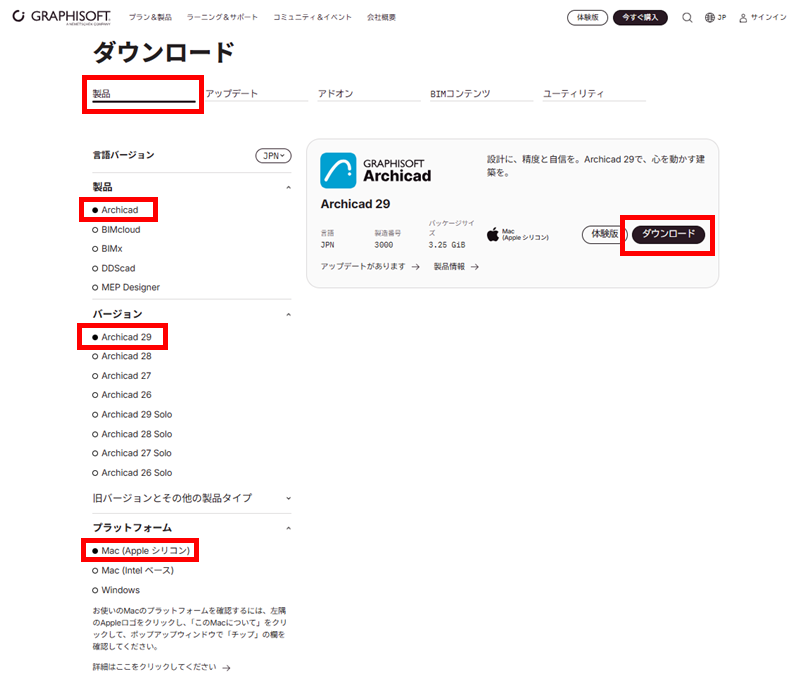Choose the Archicad 26 Solo version
Image resolution: width=800 pixels, height=690 pixels.
pyautogui.click(x=132, y=473)
